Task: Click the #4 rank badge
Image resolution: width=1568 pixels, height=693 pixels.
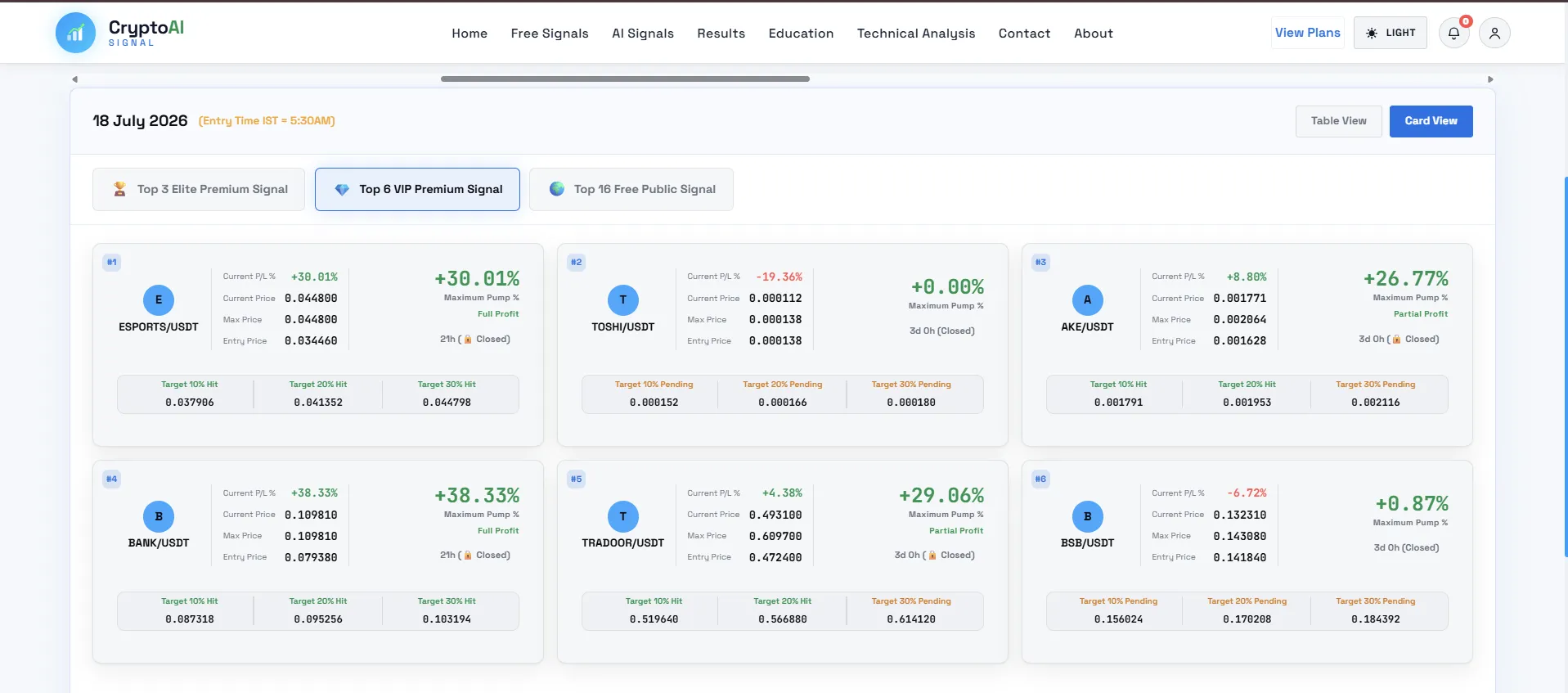Action: click(112, 479)
